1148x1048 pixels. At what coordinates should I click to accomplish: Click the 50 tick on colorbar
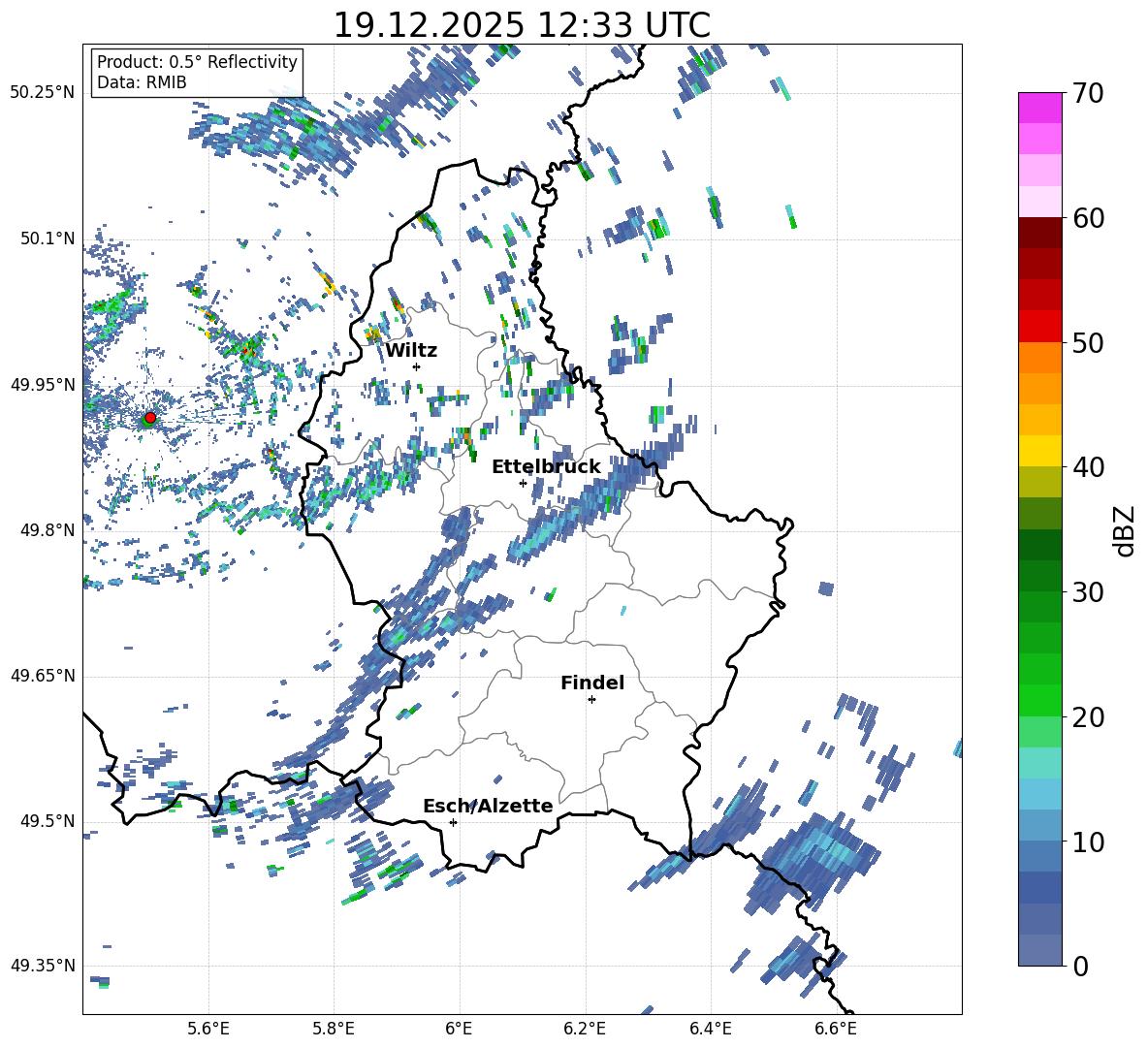(1088, 342)
